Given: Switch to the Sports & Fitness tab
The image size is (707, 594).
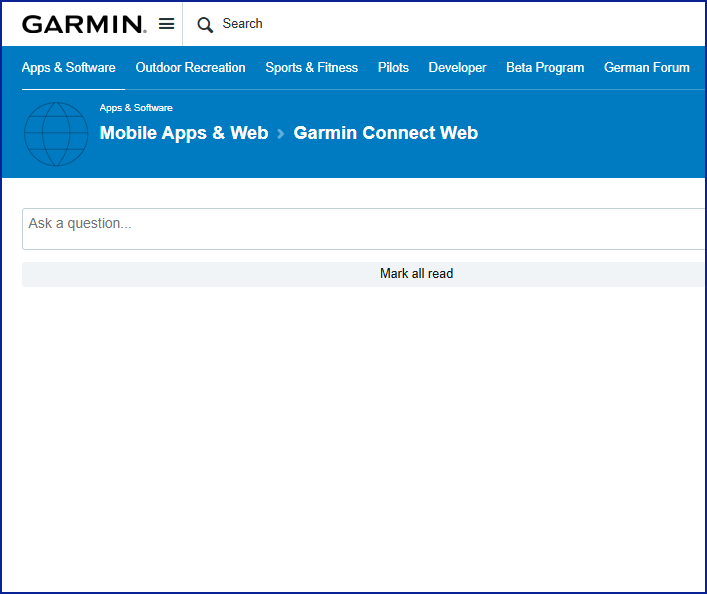Looking at the screenshot, I should [x=311, y=68].
